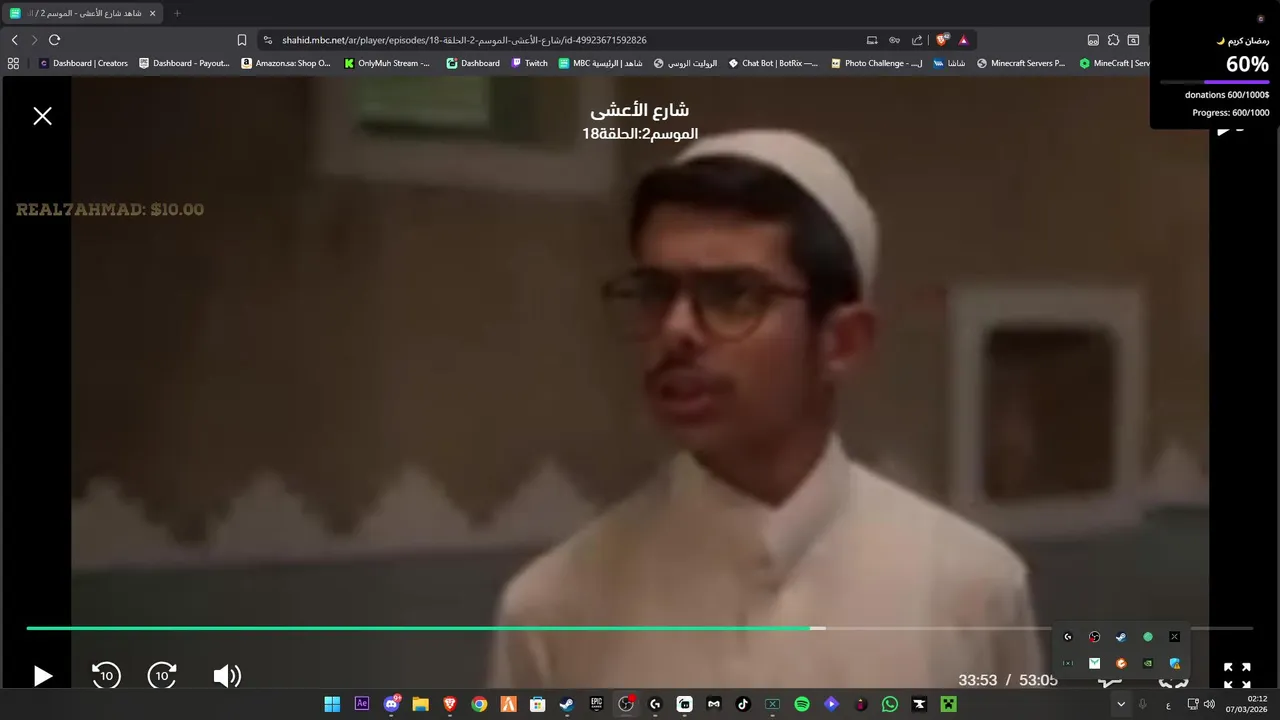Viewport: 1280px width, 720px height.
Task: Open Discord from the taskbar
Action: pyautogui.click(x=391, y=704)
